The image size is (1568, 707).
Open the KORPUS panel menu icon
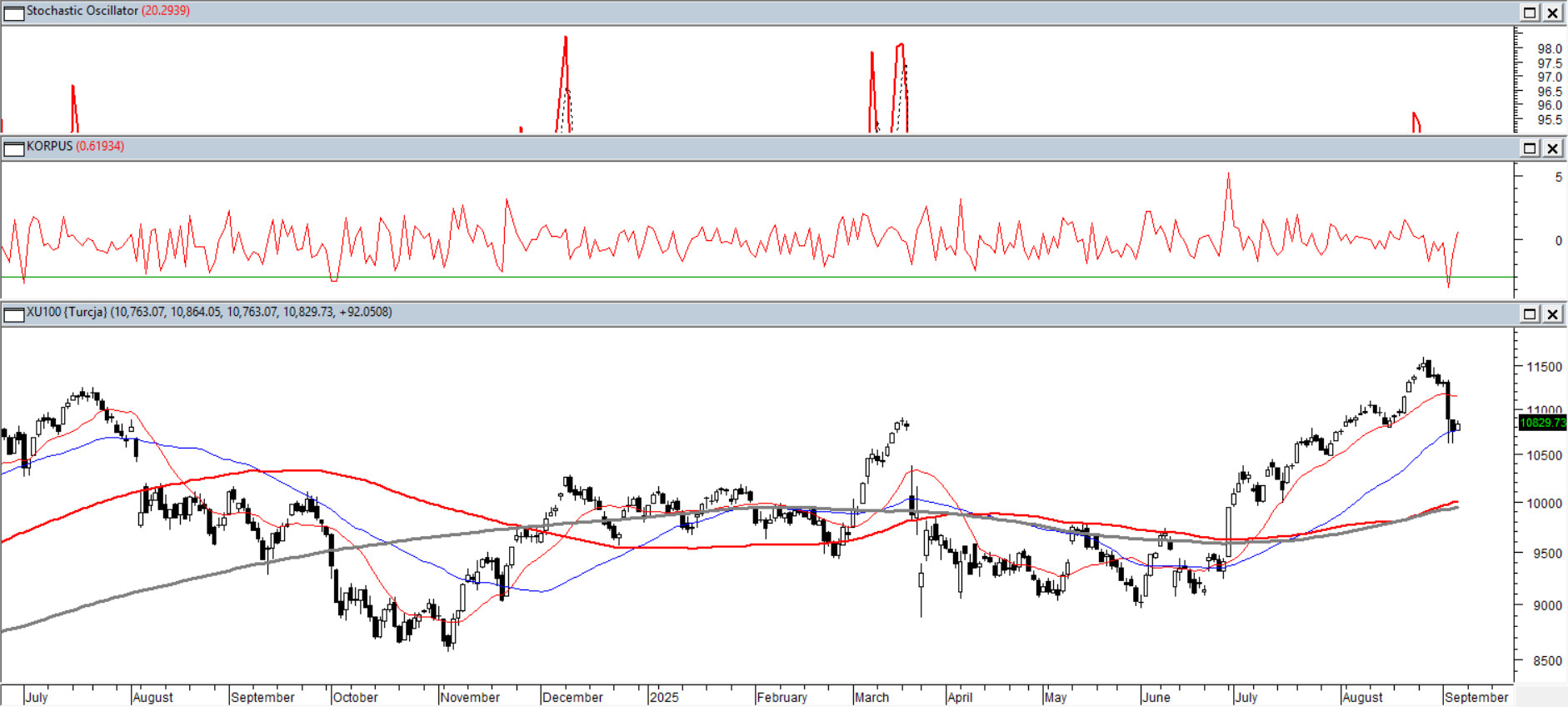coord(13,148)
